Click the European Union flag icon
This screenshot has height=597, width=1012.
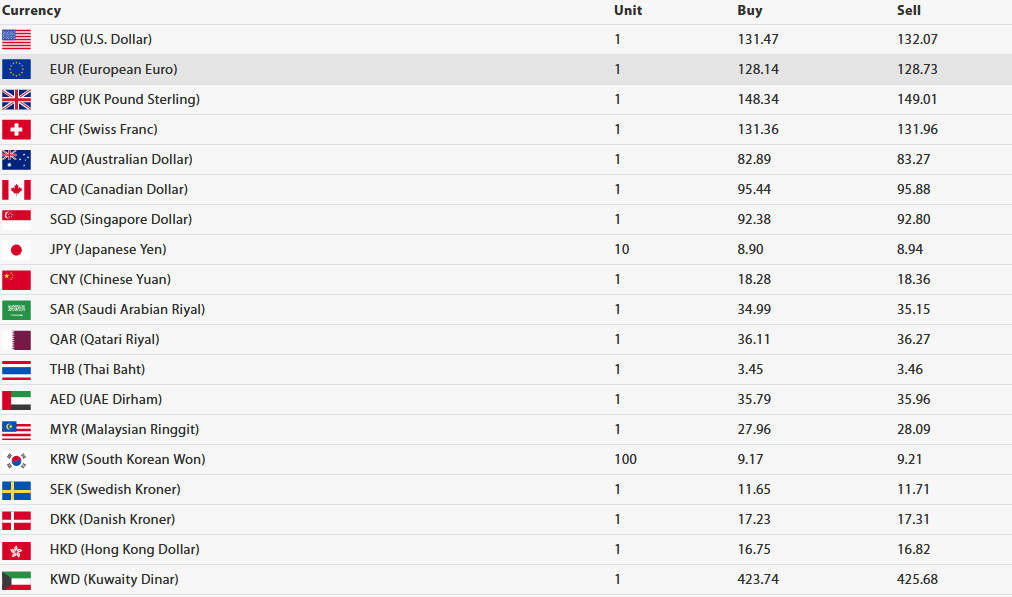tap(16, 70)
